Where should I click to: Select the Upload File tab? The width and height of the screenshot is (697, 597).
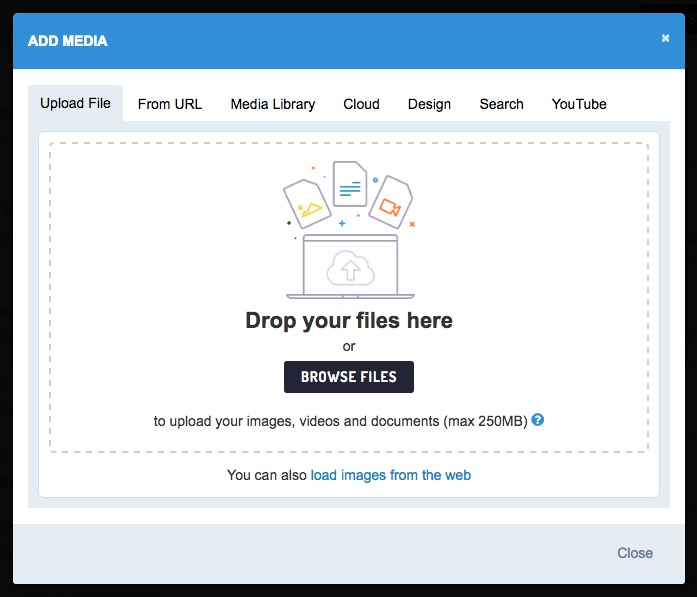75,103
